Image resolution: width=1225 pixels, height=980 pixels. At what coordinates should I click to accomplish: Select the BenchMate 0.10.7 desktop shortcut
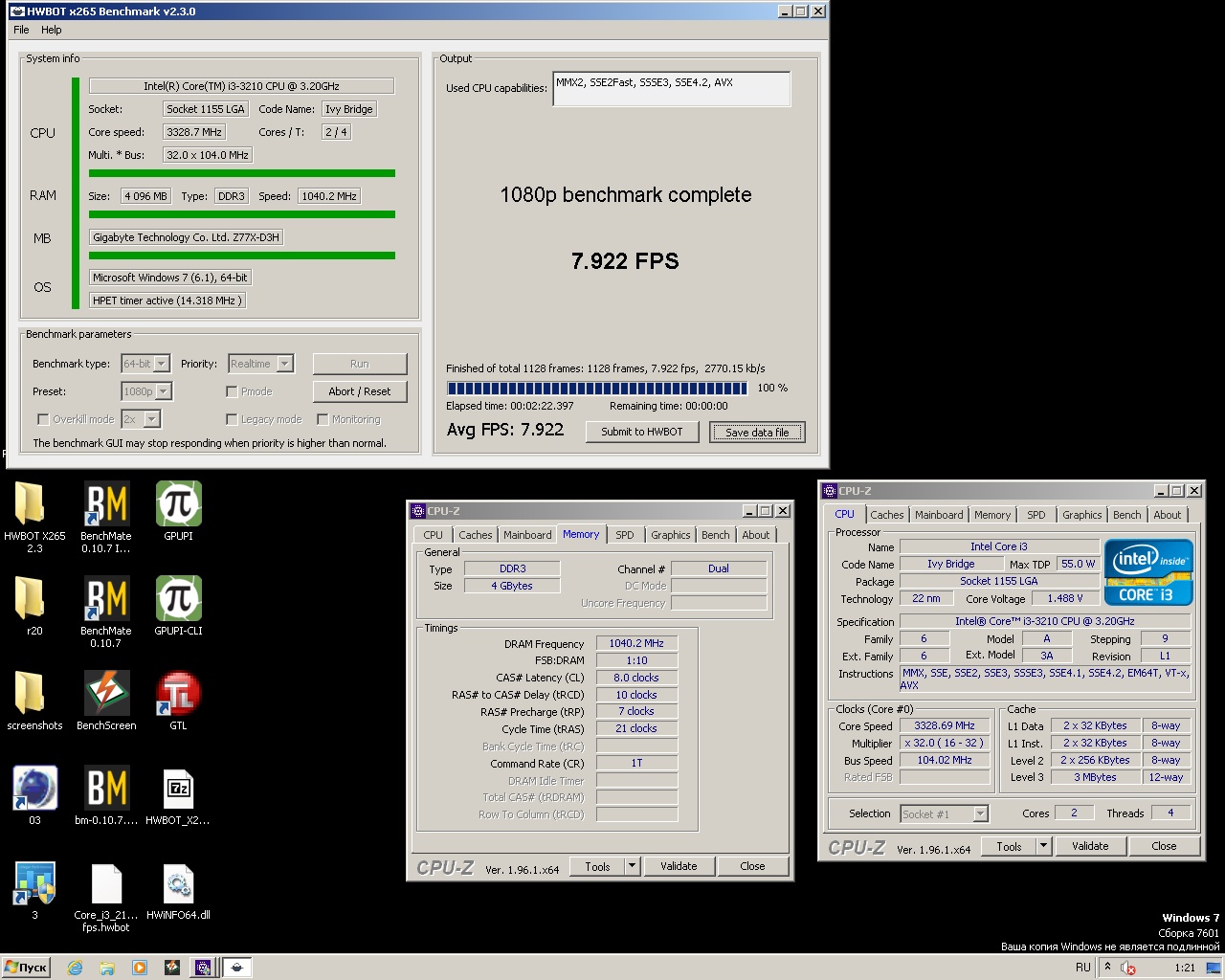[x=106, y=612]
